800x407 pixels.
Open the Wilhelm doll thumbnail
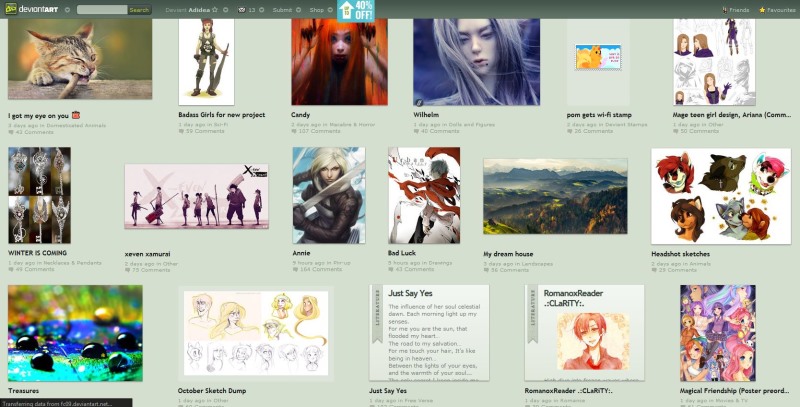coord(477,62)
